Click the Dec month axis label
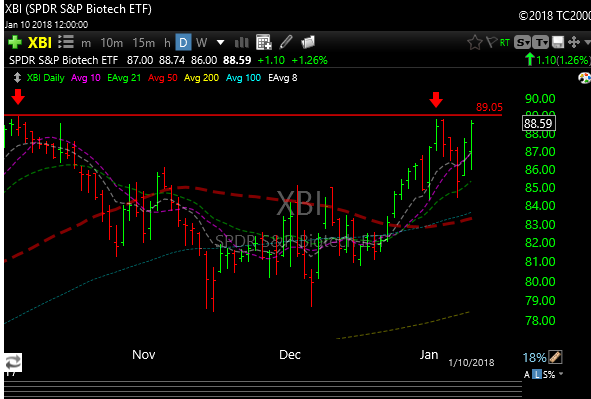Image resolution: width=591 pixels, height=399 pixels. 290,355
